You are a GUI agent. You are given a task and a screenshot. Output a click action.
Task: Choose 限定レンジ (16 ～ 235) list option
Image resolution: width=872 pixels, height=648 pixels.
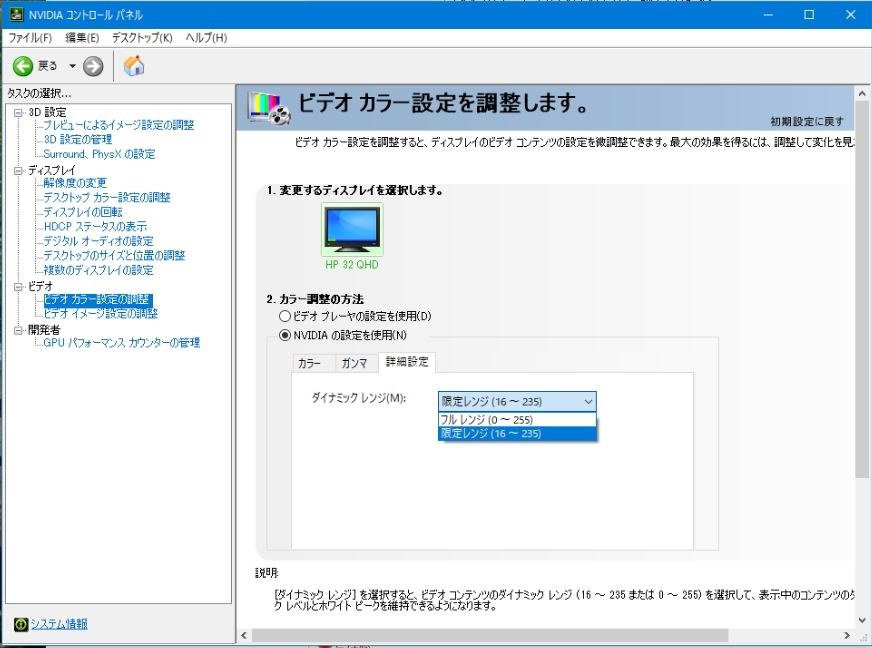(x=517, y=433)
